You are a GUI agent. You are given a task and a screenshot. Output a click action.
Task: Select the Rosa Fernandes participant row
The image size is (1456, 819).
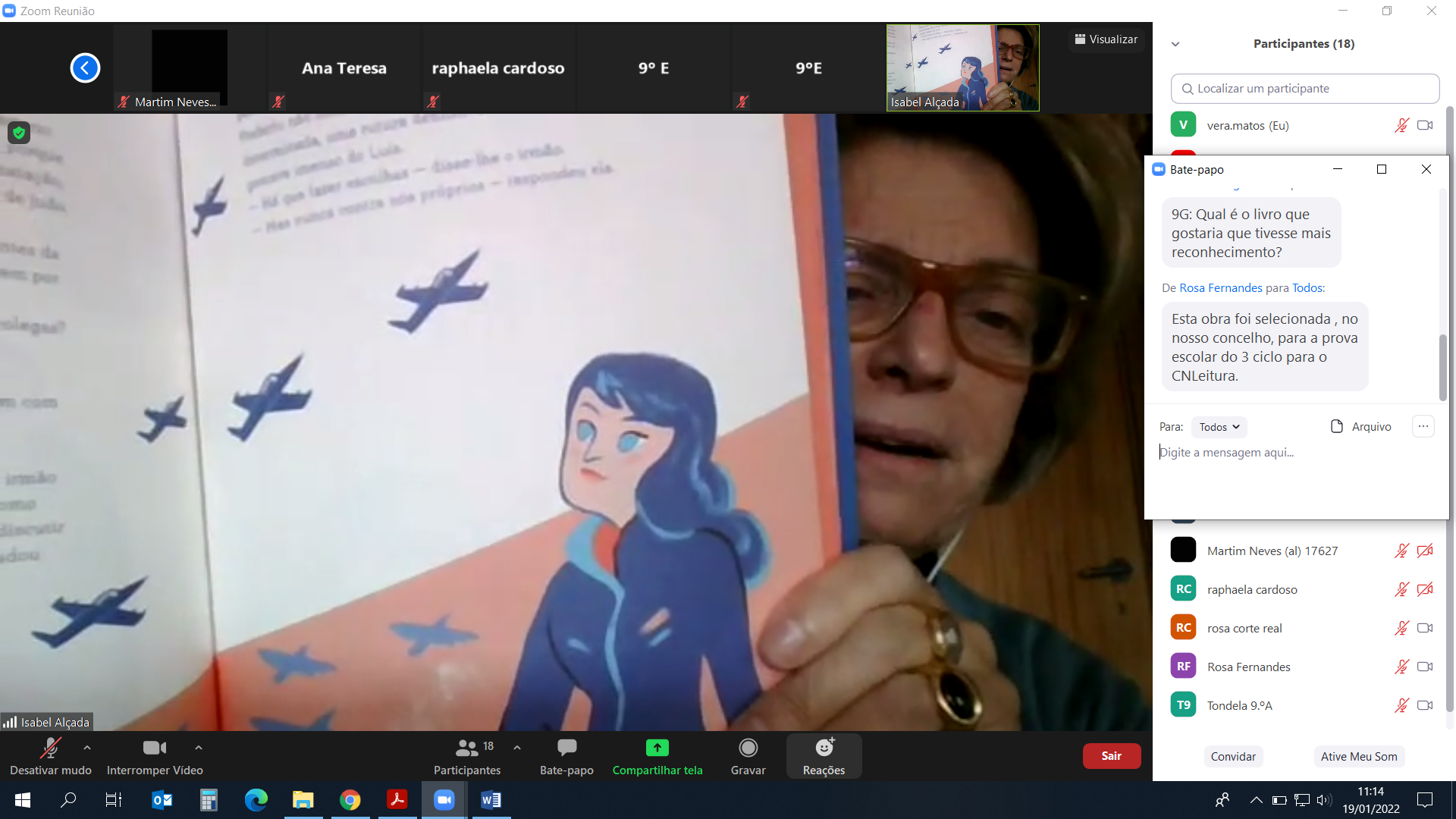click(x=1302, y=667)
